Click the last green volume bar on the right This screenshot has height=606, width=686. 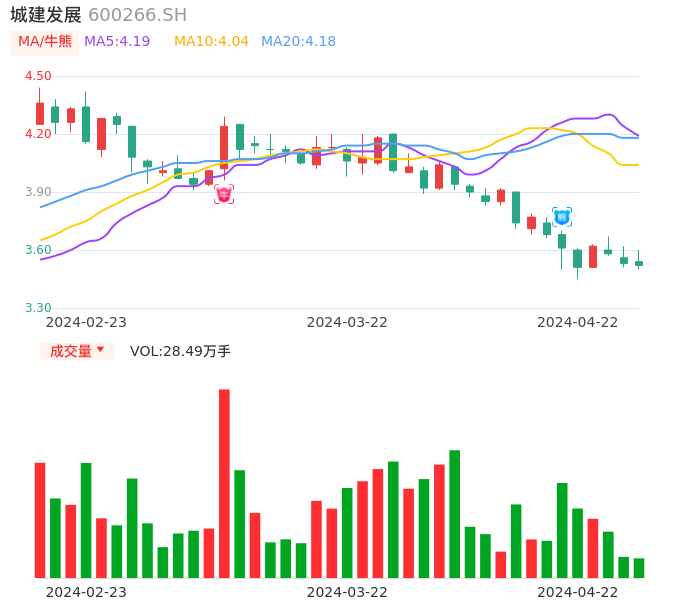coord(639,568)
